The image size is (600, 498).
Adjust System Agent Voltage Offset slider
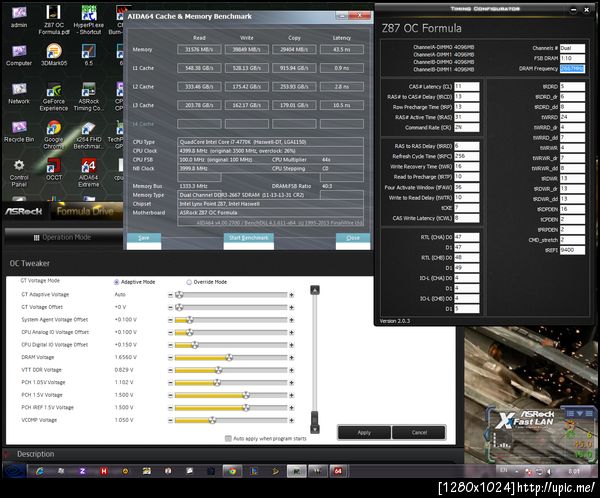[x=189, y=320]
